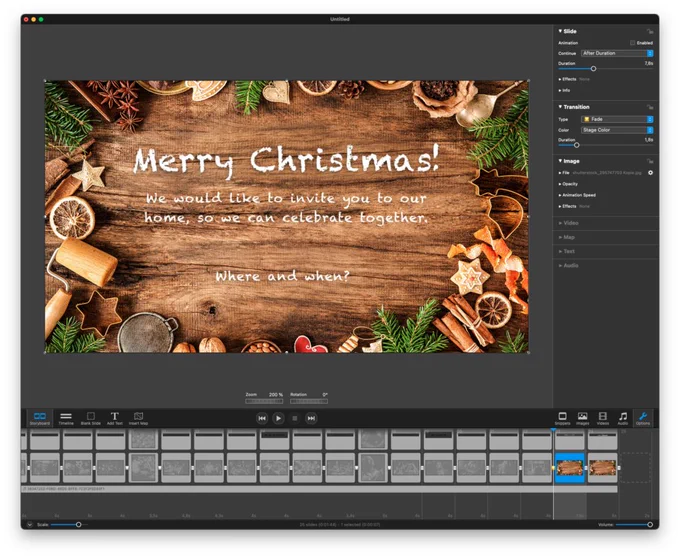Switch to Storyboard view
This screenshot has height=557, width=680.
pos(39,418)
